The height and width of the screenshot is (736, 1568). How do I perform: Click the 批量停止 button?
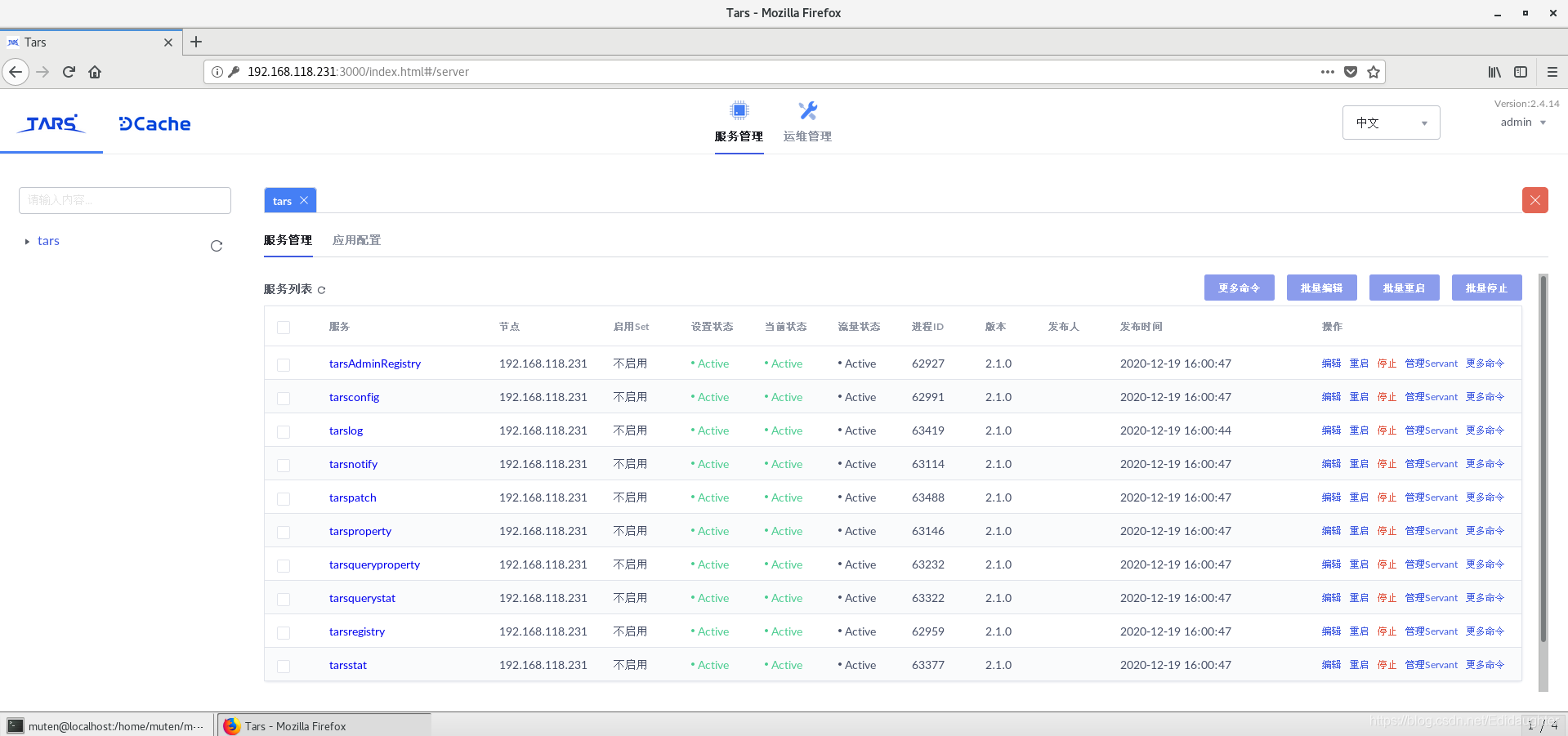[1486, 288]
